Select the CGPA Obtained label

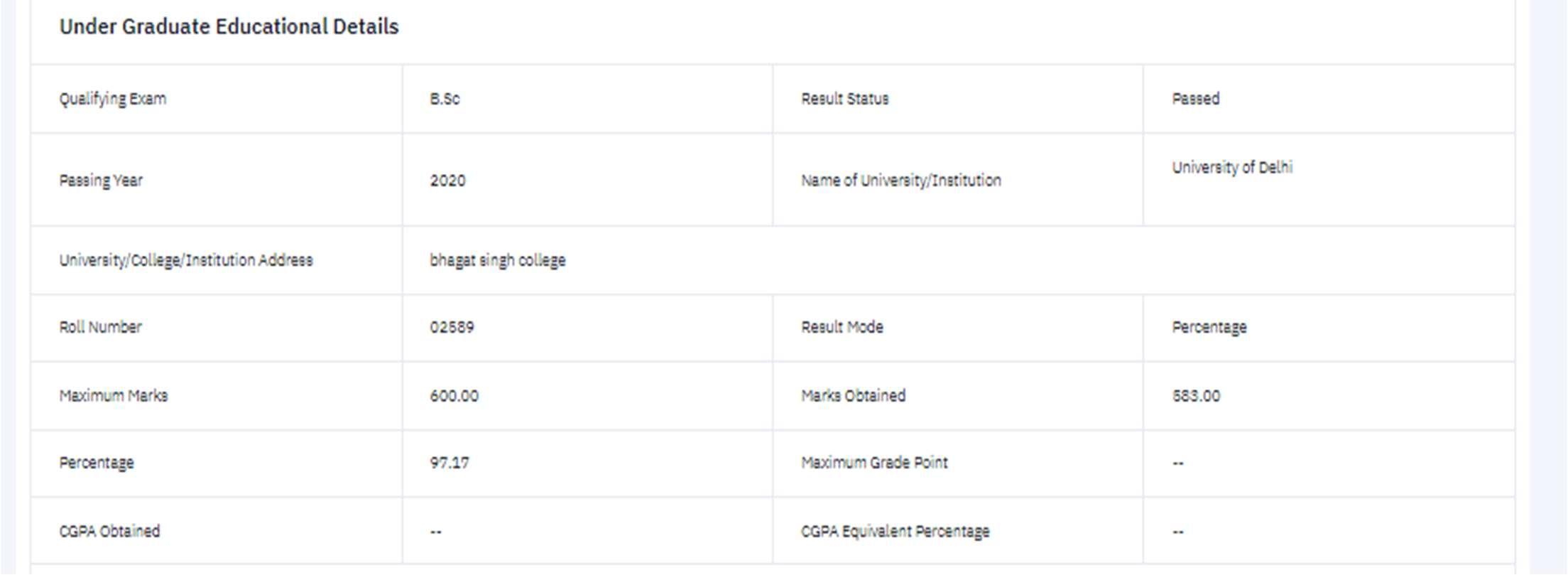tap(109, 532)
